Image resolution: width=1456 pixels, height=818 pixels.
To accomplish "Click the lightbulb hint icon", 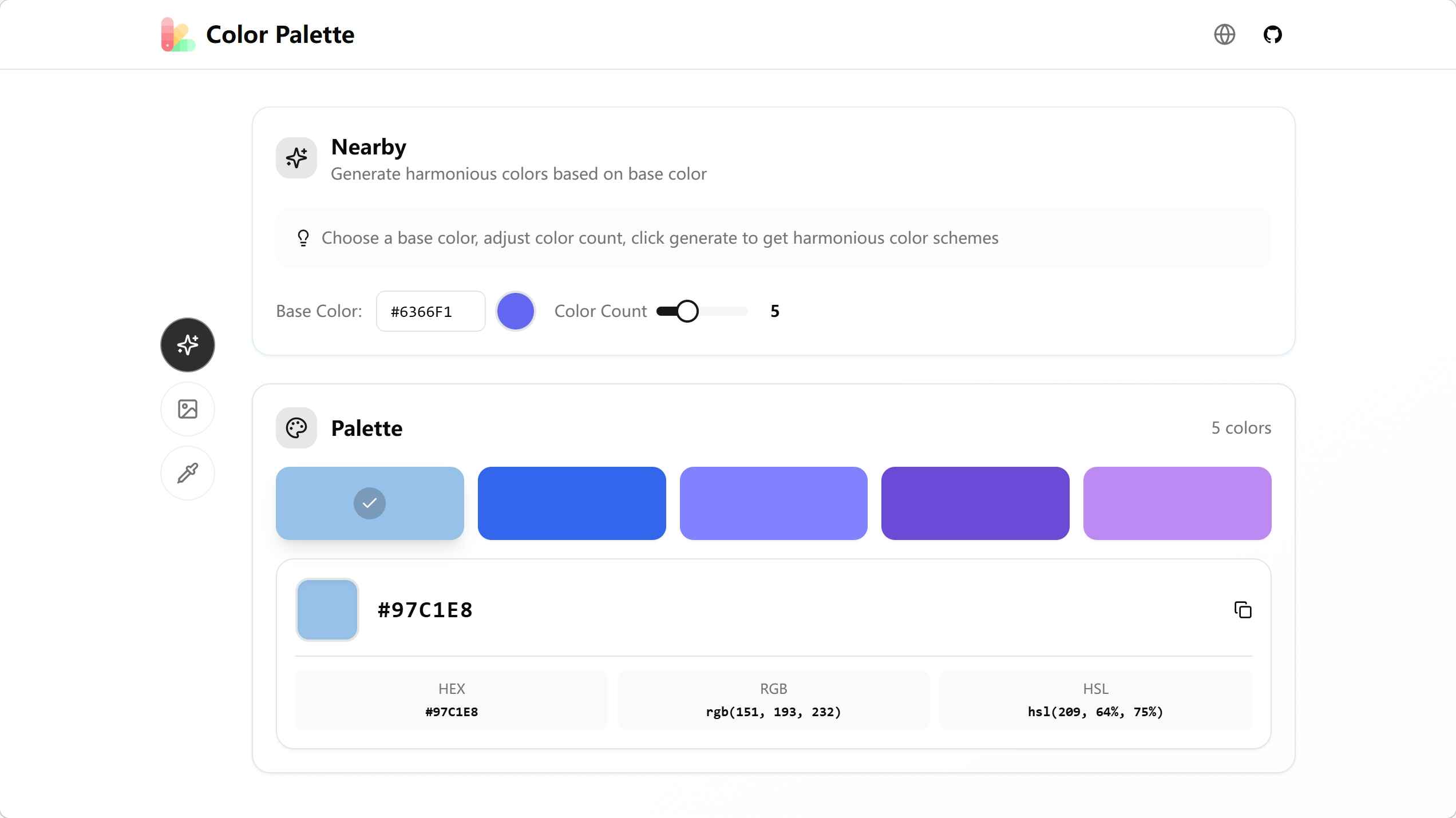I will [x=303, y=238].
